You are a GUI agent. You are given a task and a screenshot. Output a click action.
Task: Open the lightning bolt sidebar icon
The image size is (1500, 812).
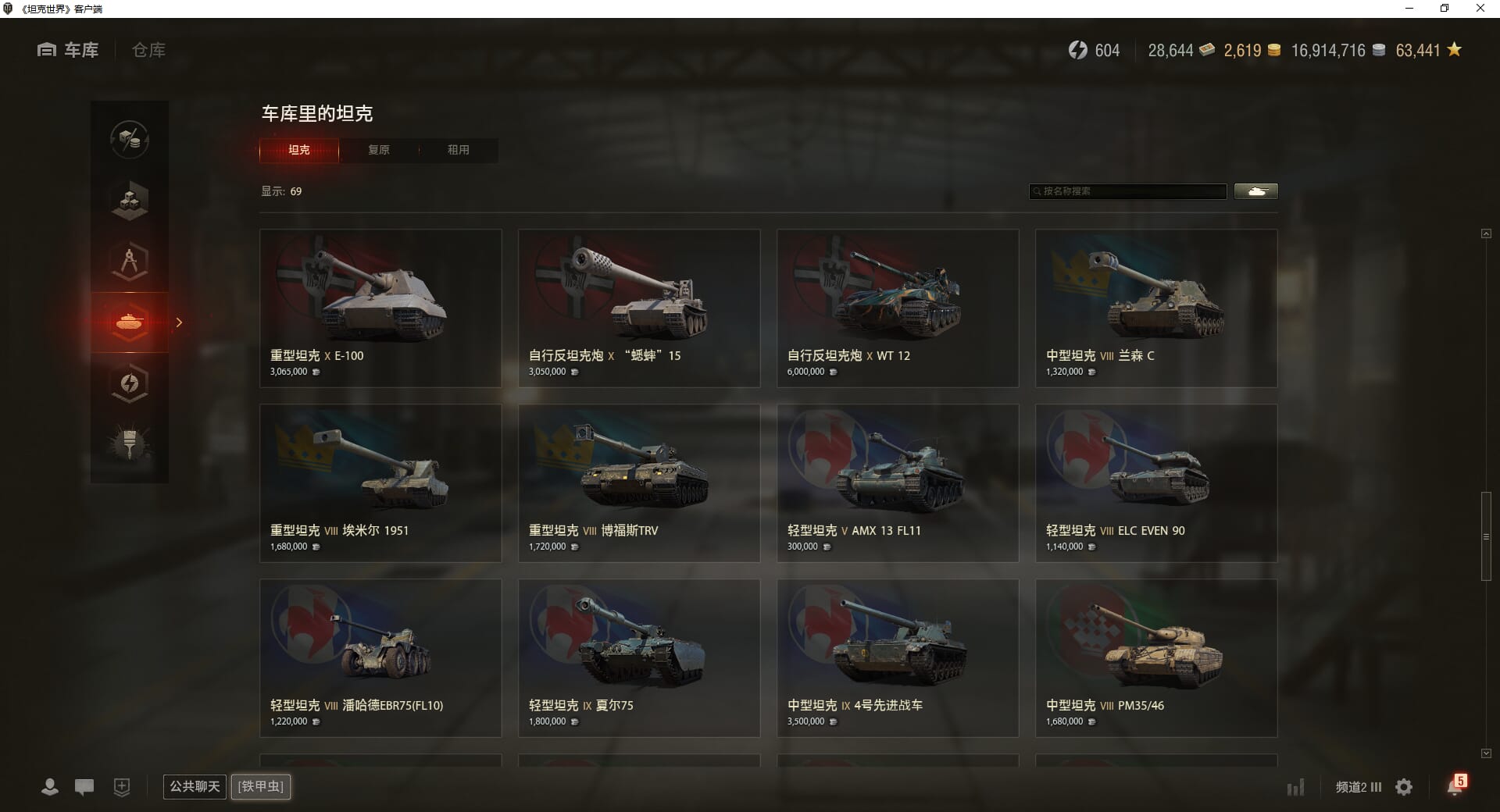click(130, 383)
